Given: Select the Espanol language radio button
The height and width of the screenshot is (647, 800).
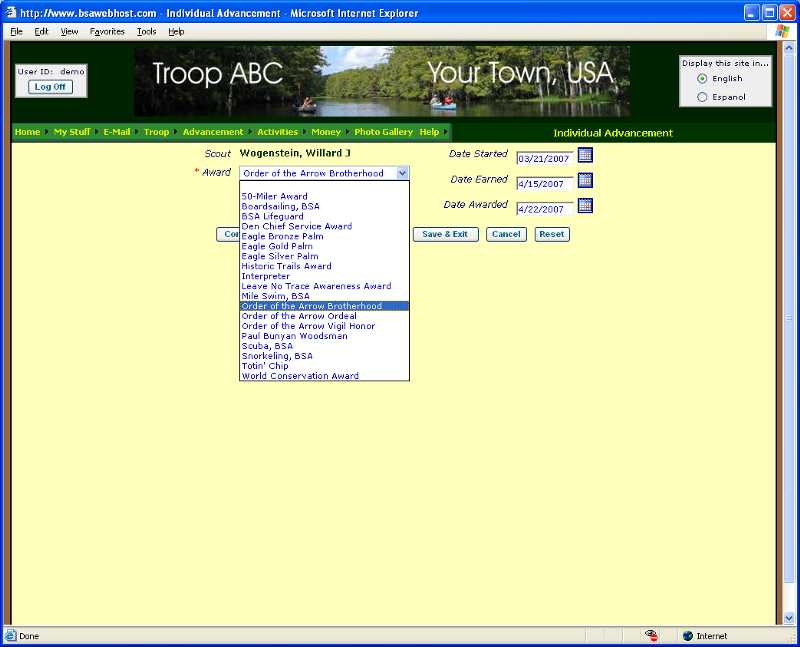Looking at the screenshot, I should 703,97.
